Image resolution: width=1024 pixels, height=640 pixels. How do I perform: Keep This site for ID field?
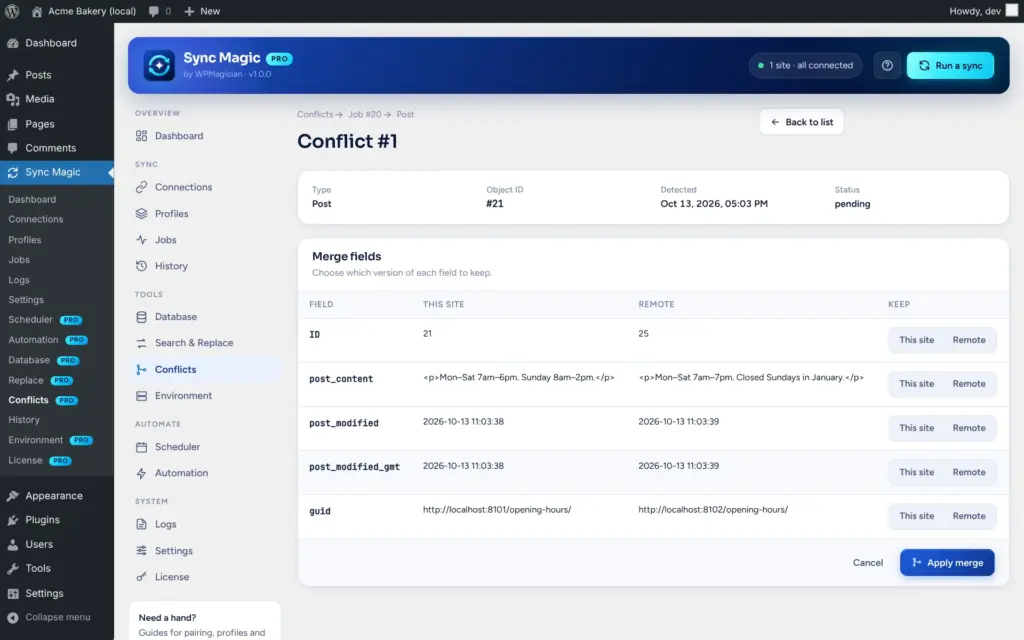pos(916,340)
